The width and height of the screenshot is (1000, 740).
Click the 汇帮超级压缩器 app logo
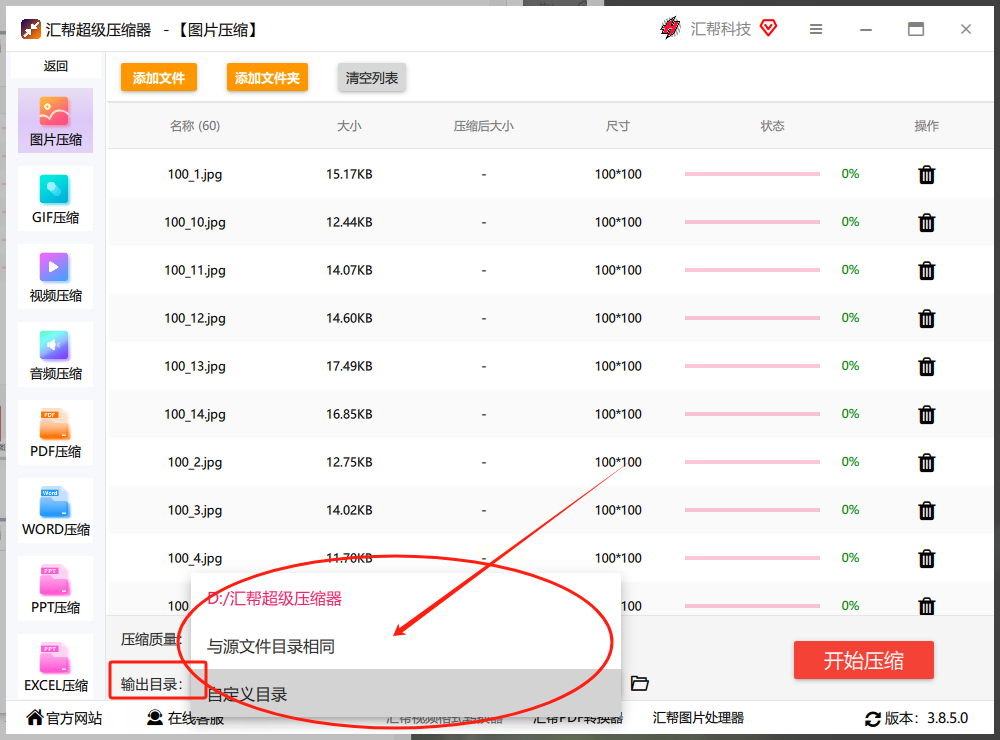(31, 29)
